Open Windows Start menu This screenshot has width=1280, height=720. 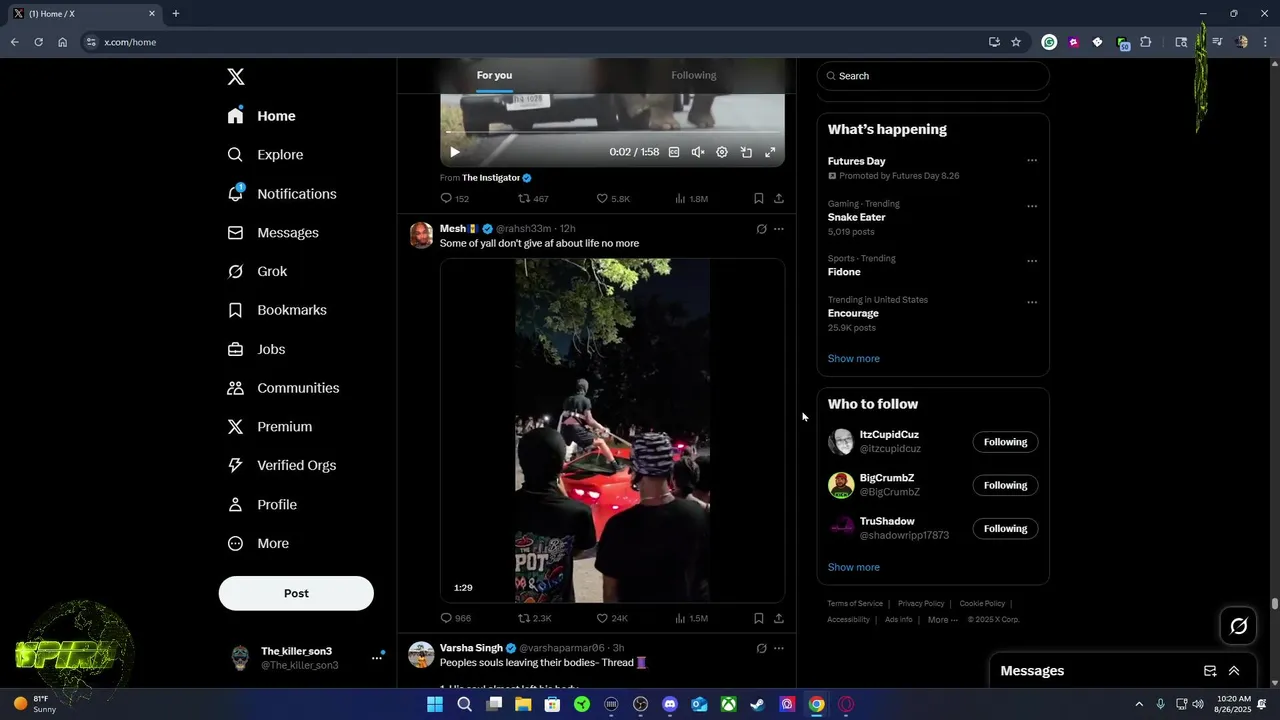coord(435,704)
